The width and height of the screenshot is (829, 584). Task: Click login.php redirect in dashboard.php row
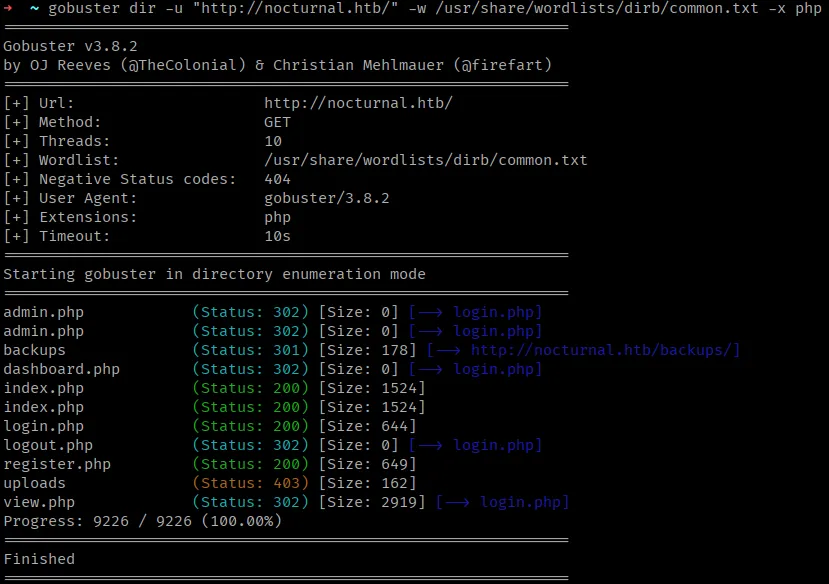pos(493,369)
